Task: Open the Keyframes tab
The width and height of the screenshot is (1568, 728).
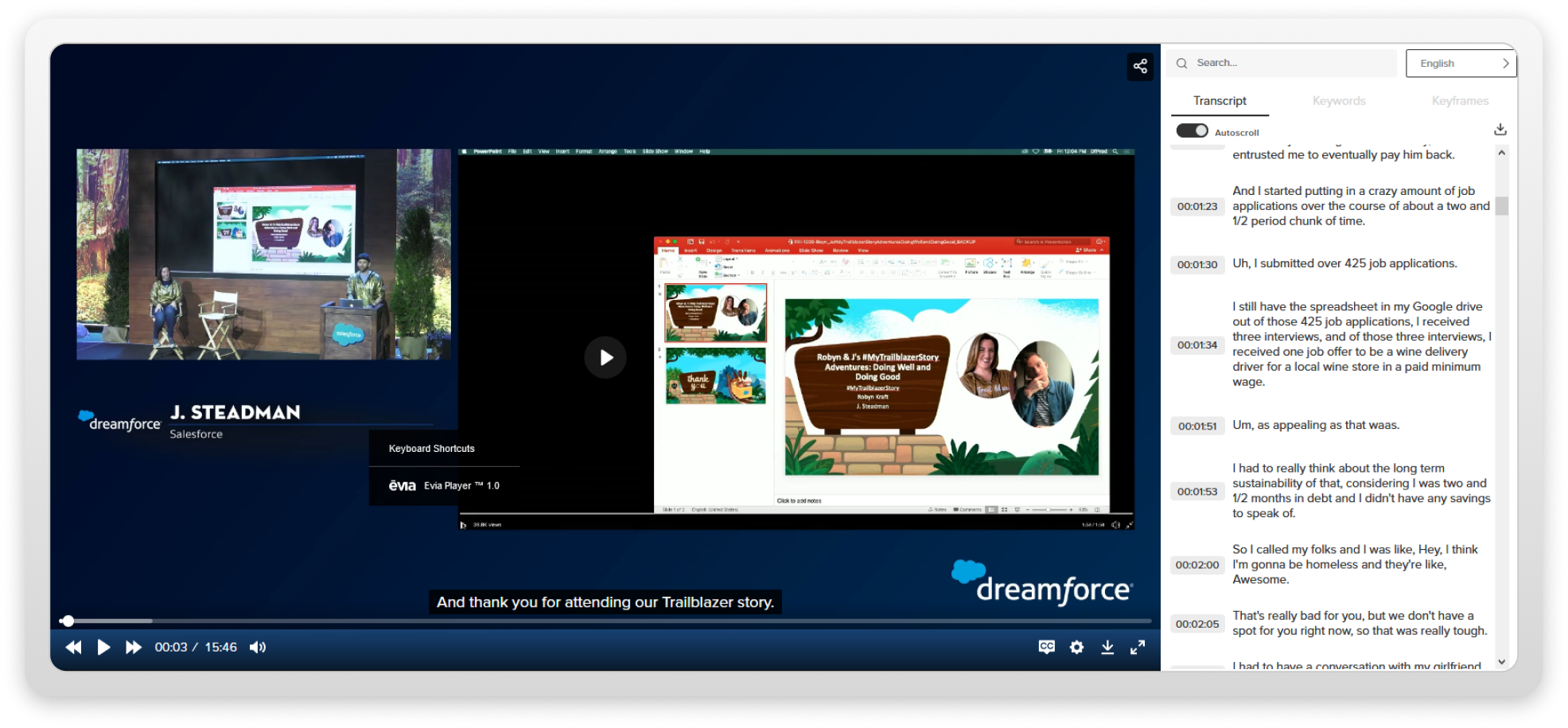Action: (x=1459, y=101)
